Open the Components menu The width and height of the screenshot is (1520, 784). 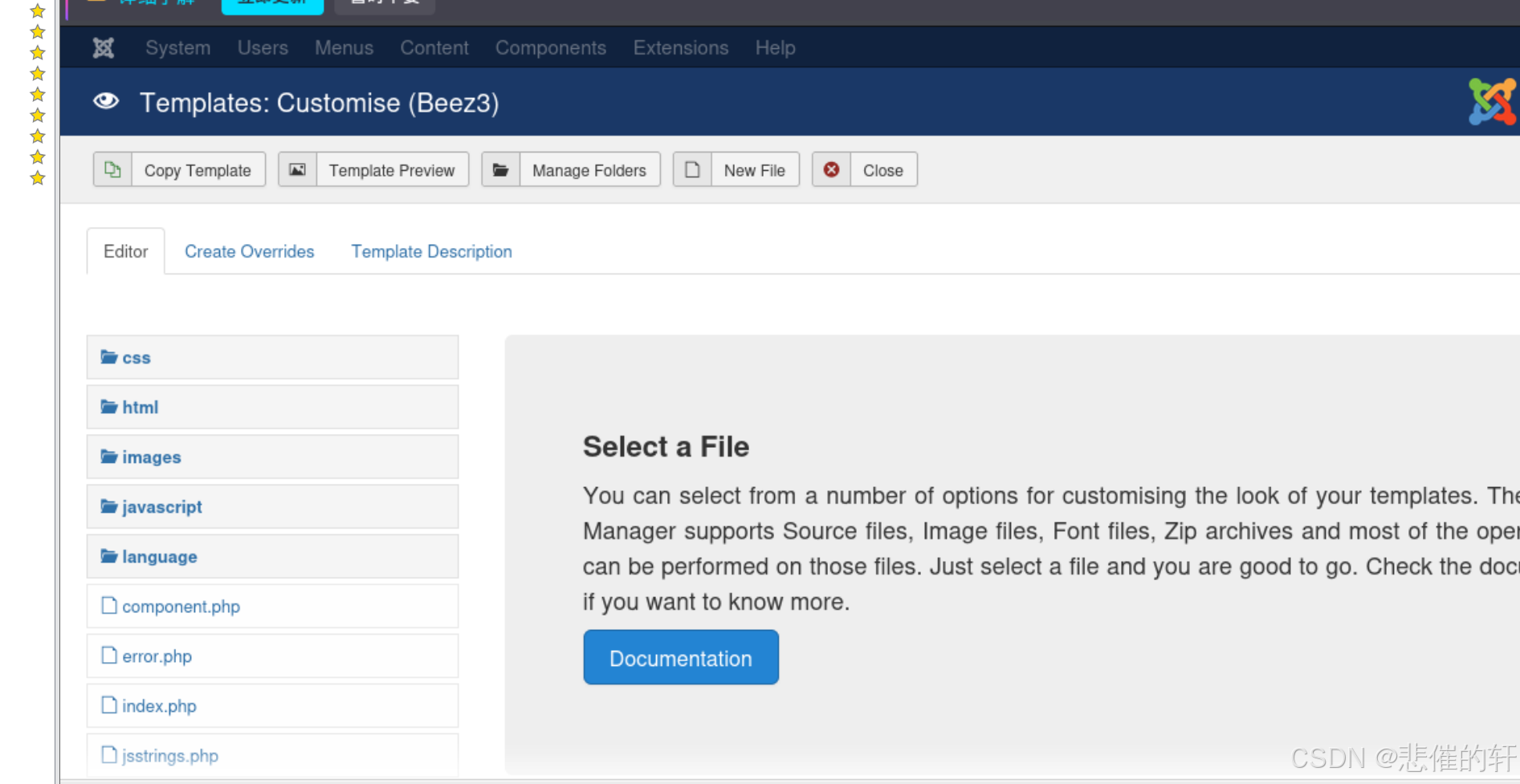551,48
